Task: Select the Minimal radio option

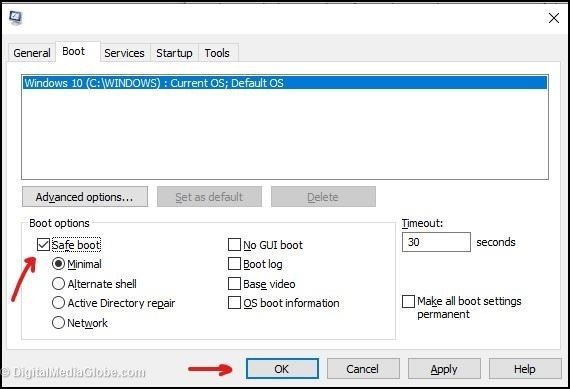Action: pyautogui.click(x=58, y=264)
